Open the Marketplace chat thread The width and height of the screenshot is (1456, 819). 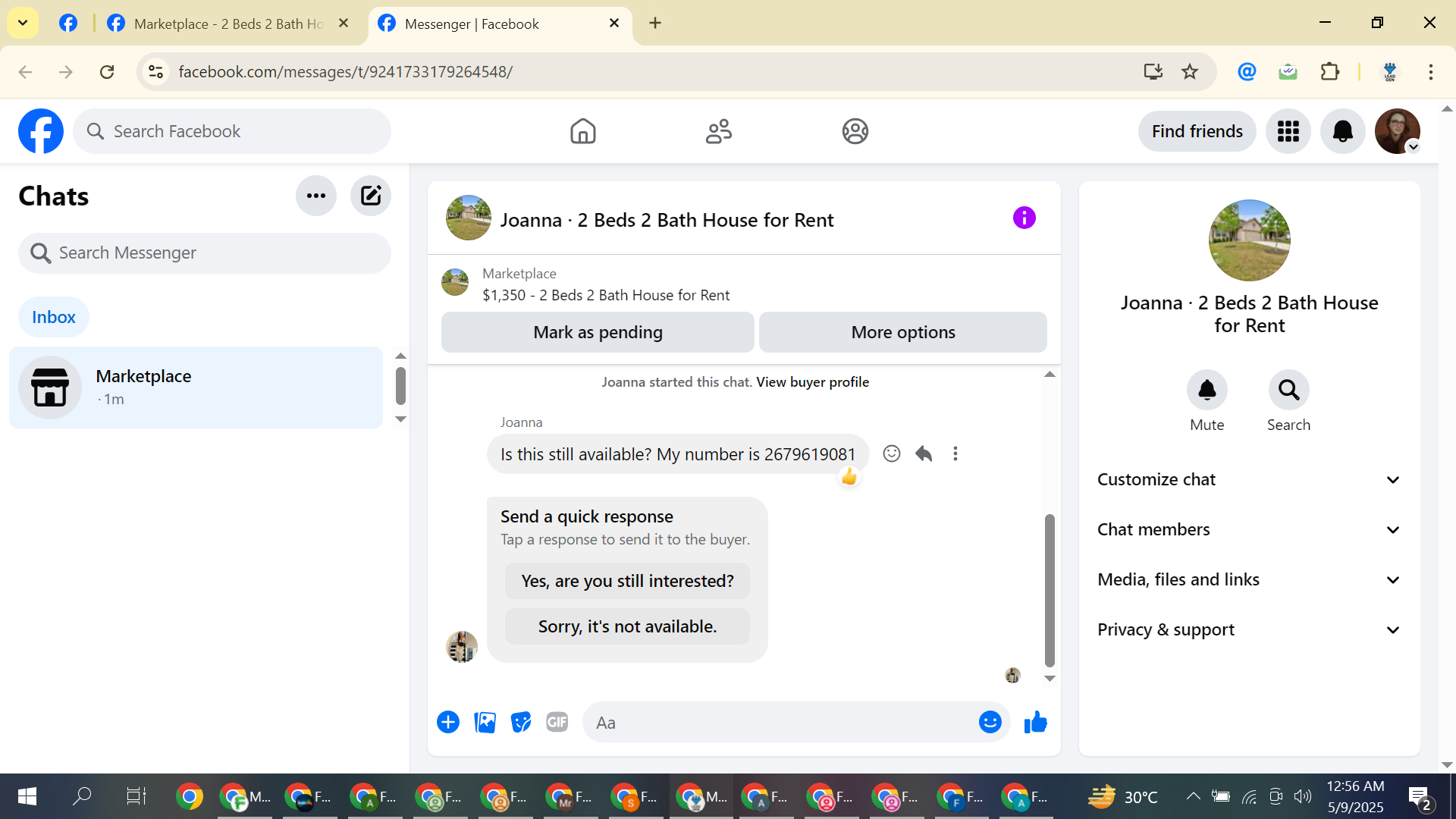pos(196,387)
